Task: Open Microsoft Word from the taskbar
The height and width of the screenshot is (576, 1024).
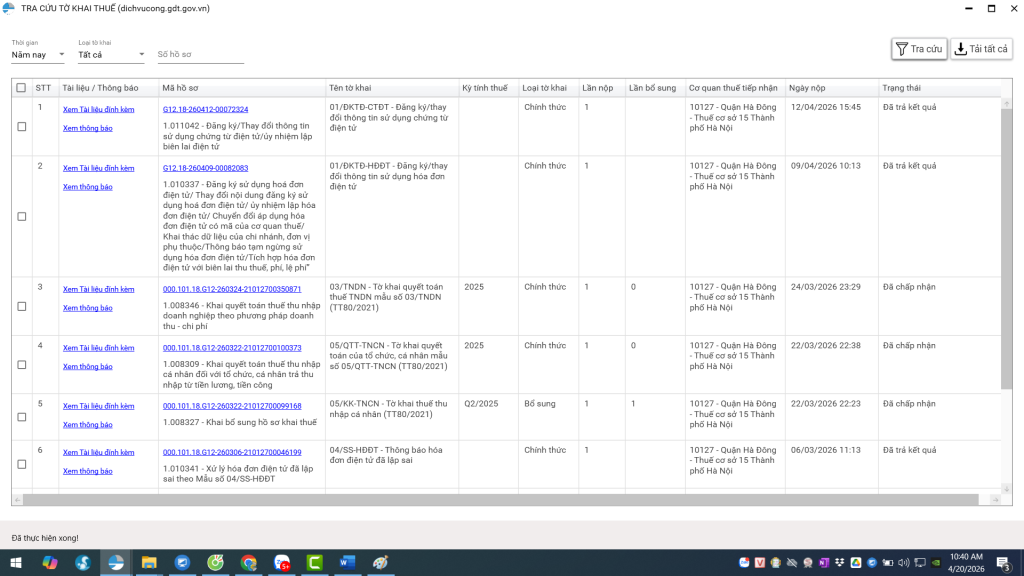Action: [347, 563]
